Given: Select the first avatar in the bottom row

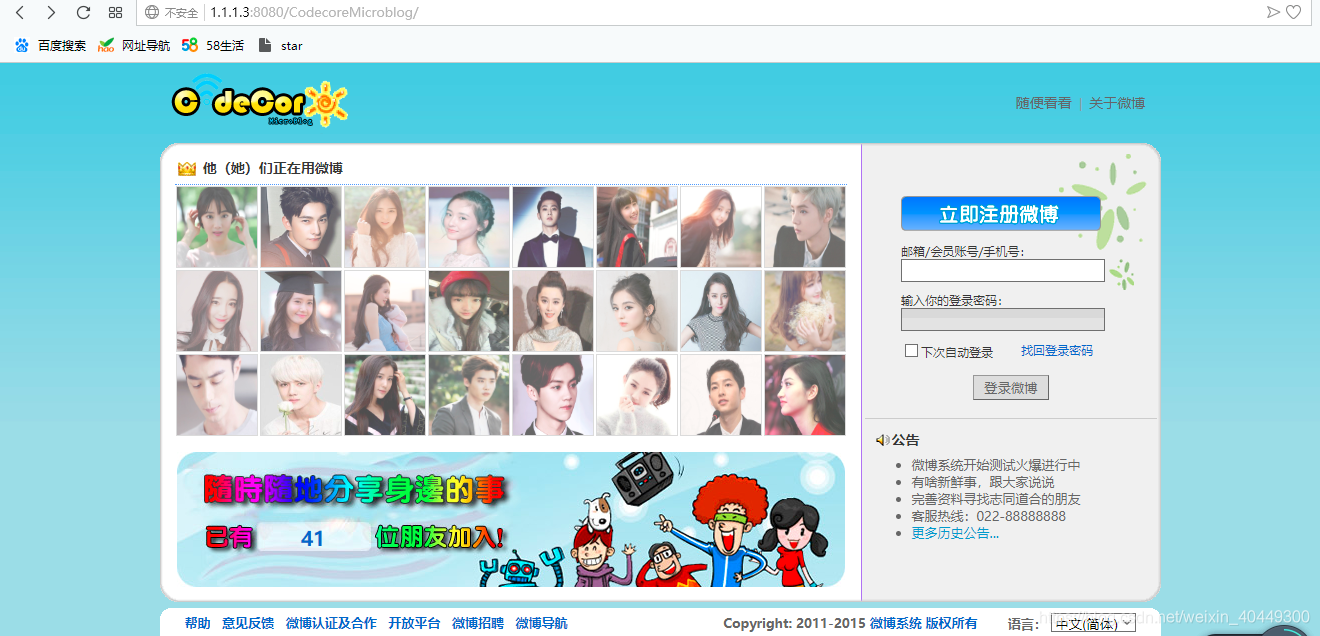Looking at the screenshot, I should click(x=217, y=395).
